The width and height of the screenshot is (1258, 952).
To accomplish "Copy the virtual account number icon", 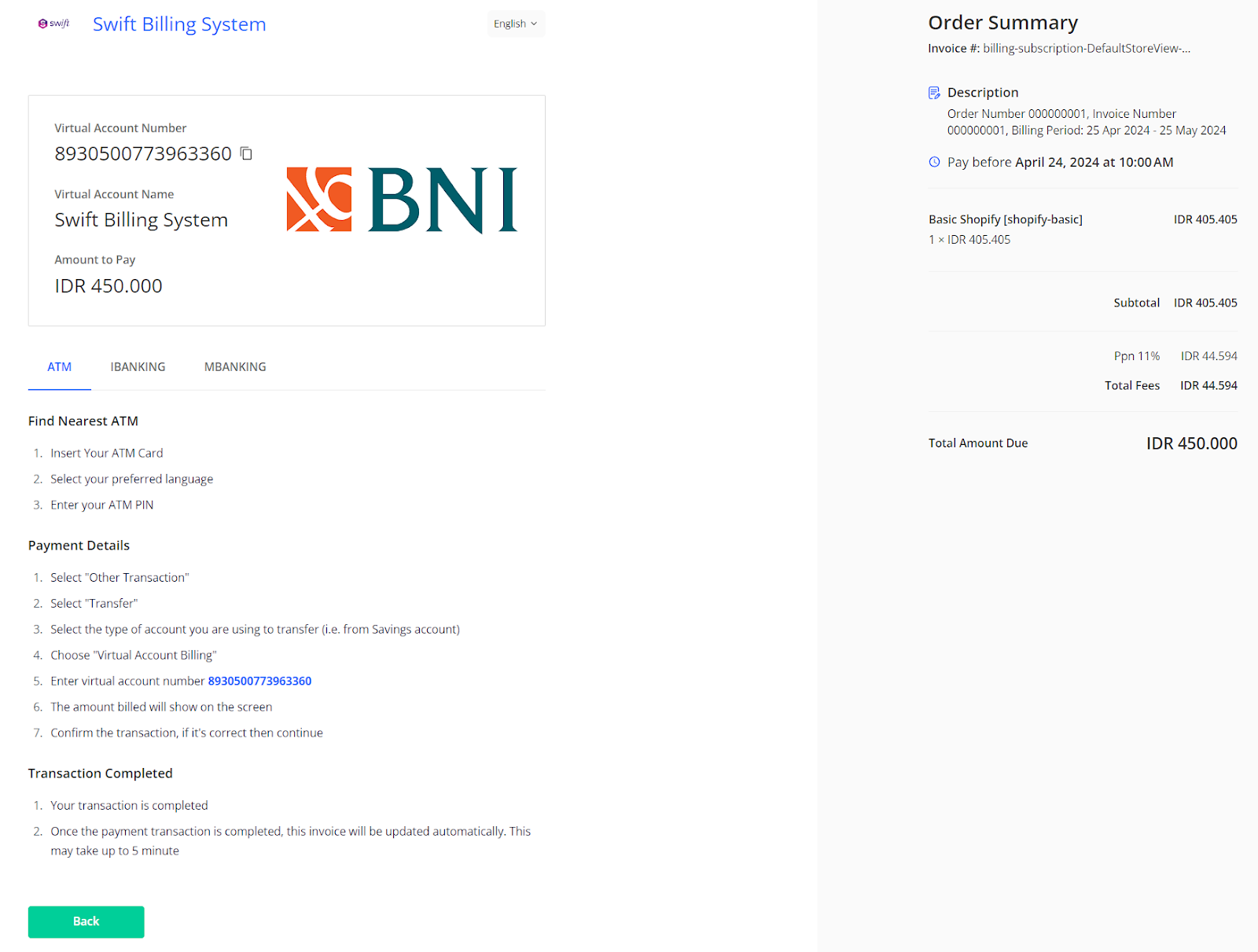I will pyautogui.click(x=246, y=153).
